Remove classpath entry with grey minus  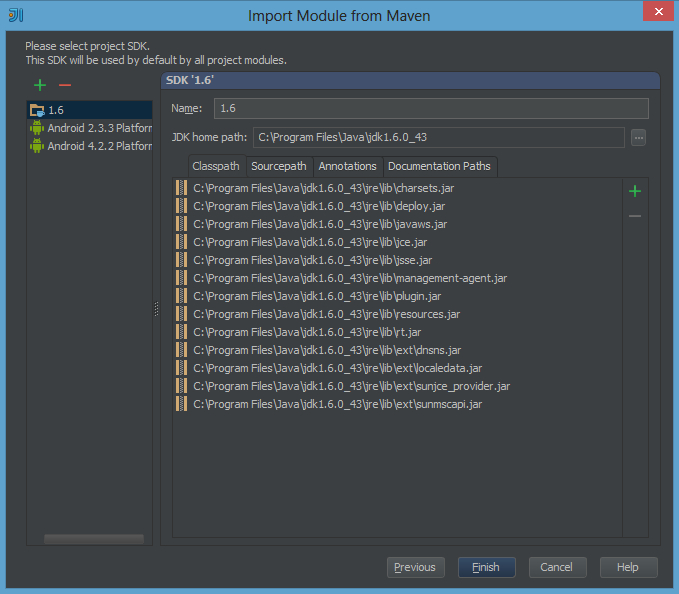click(x=635, y=216)
